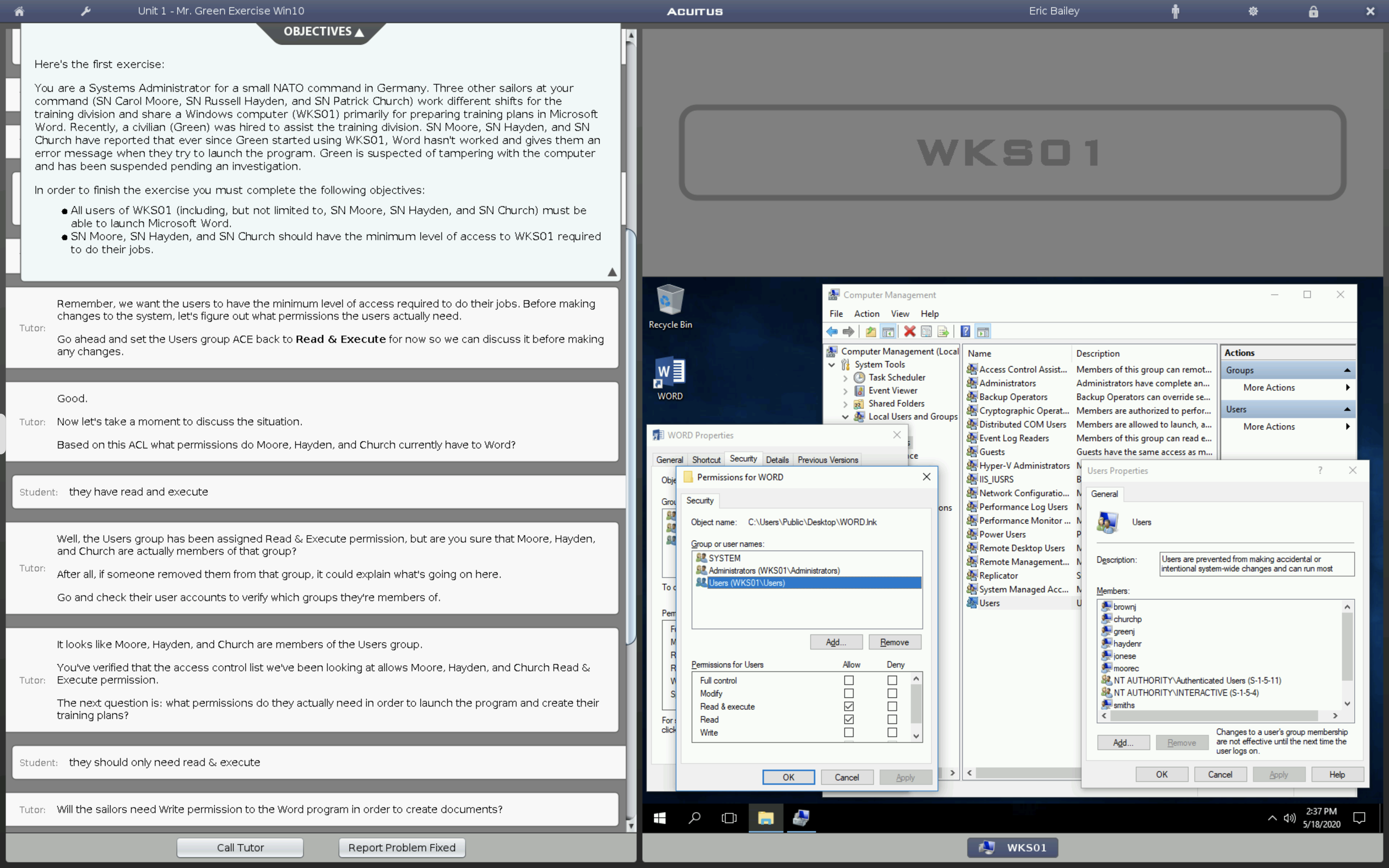Click the Properties toolbar icon

pyautogui.click(x=926, y=331)
